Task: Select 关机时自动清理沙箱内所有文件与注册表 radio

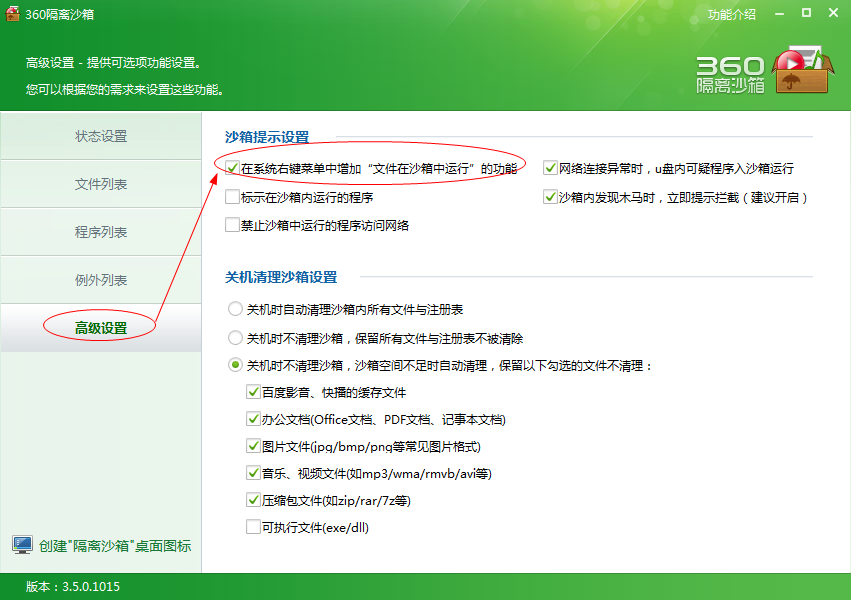Action: click(235, 309)
